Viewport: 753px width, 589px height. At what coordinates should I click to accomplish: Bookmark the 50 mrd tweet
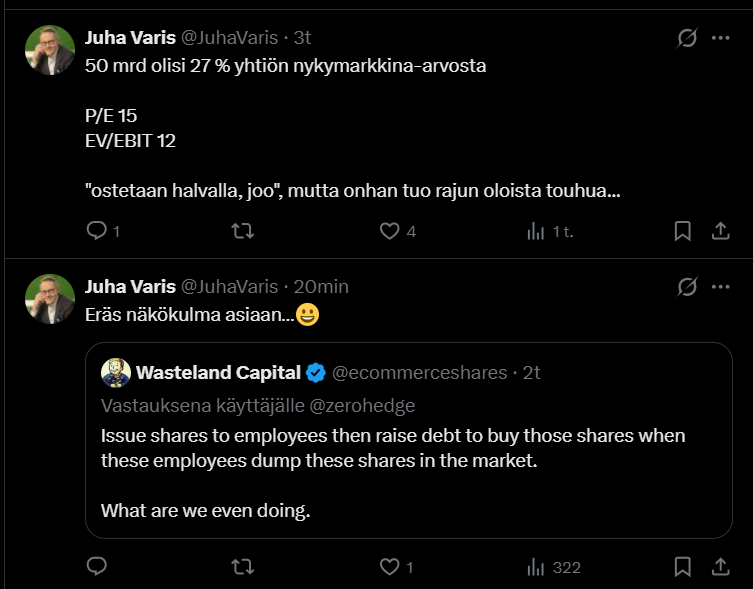pyautogui.click(x=682, y=231)
